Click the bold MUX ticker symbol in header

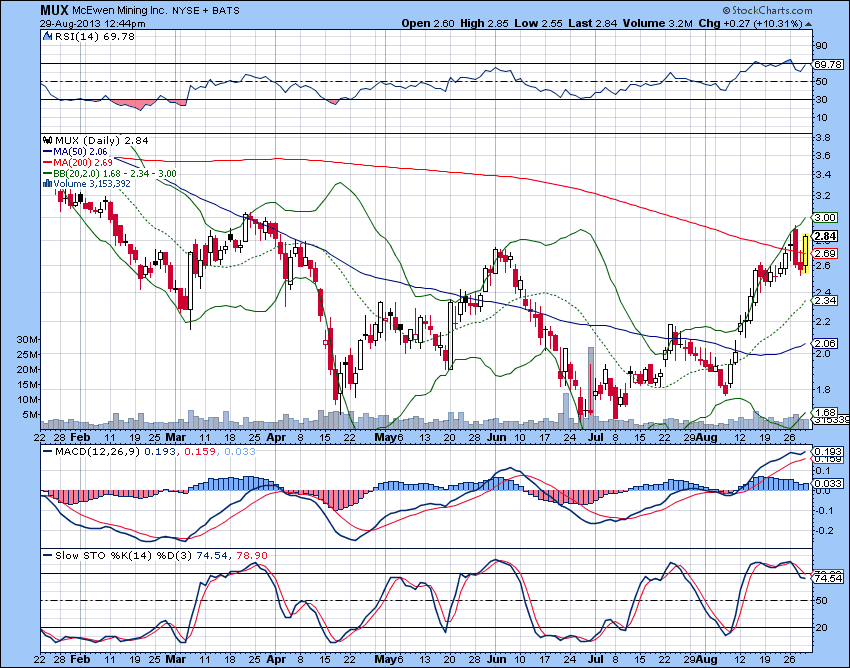coord(54,10)
